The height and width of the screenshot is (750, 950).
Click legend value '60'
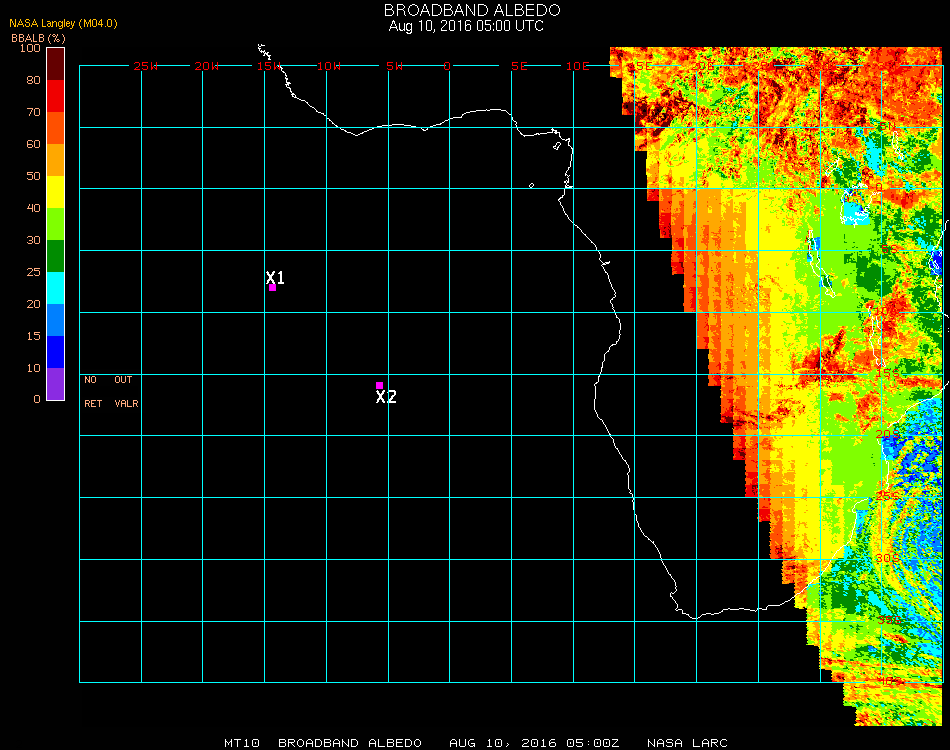coord(33,144)
